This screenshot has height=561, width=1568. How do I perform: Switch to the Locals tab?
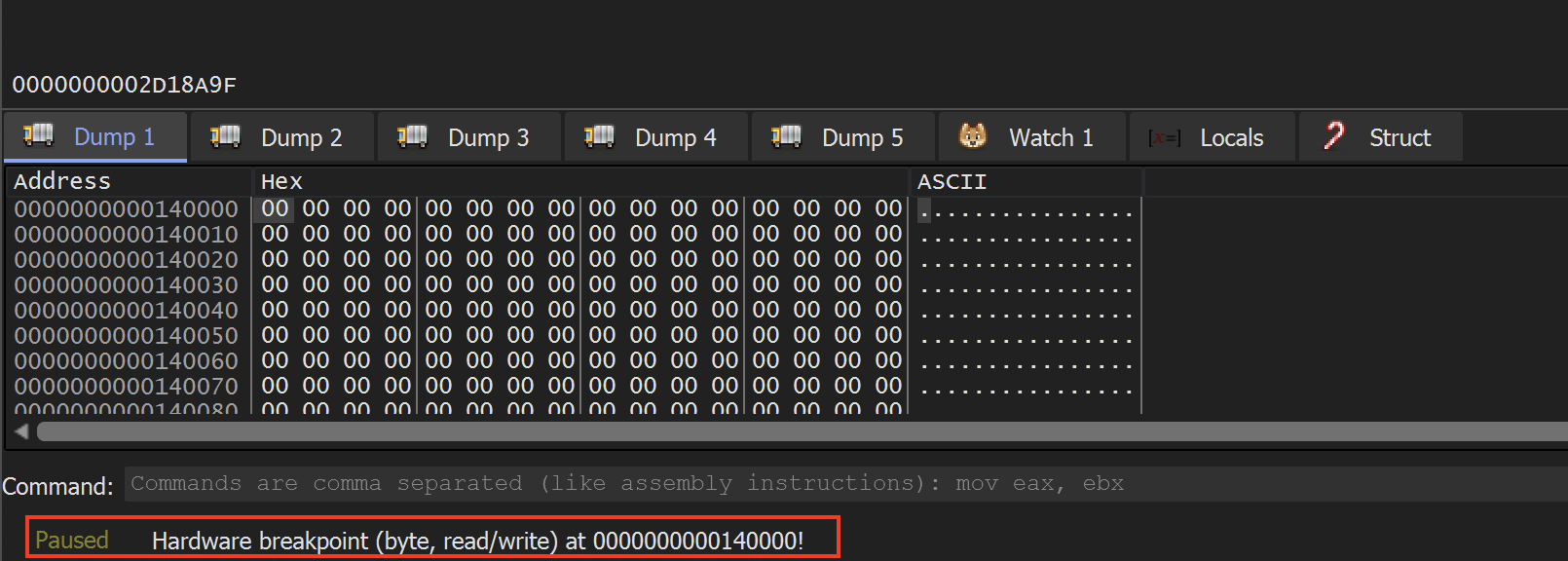1213,137
